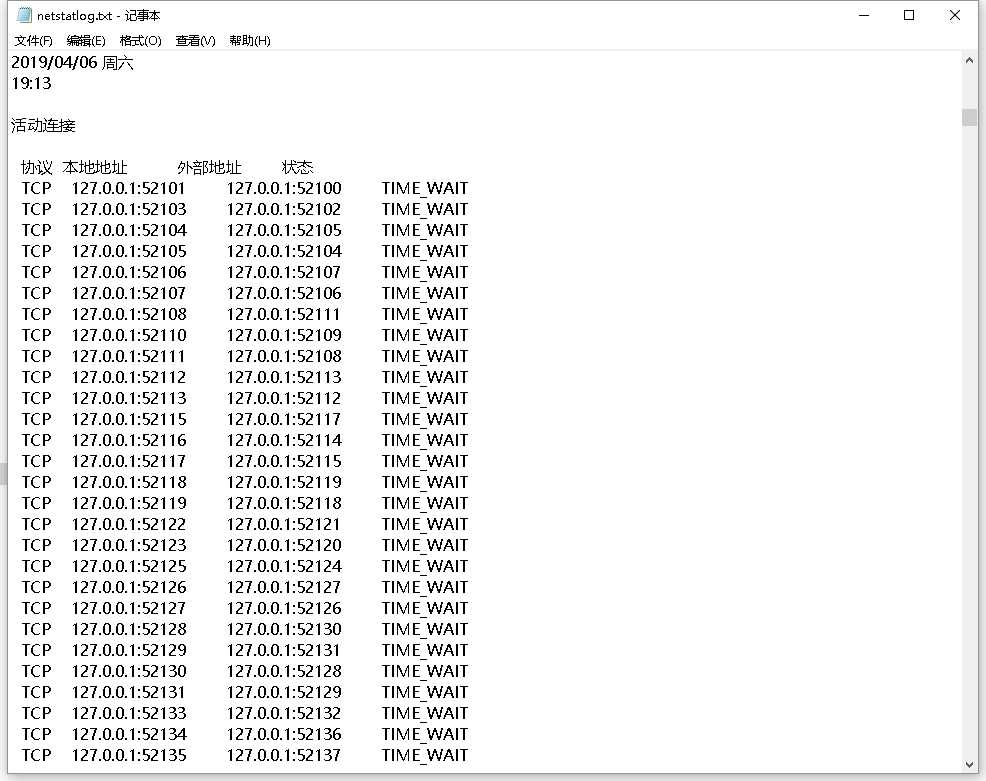Click local address 127.0.0.1:52127
This screenshot has width=986, height=781.
[x=128, y=609]
